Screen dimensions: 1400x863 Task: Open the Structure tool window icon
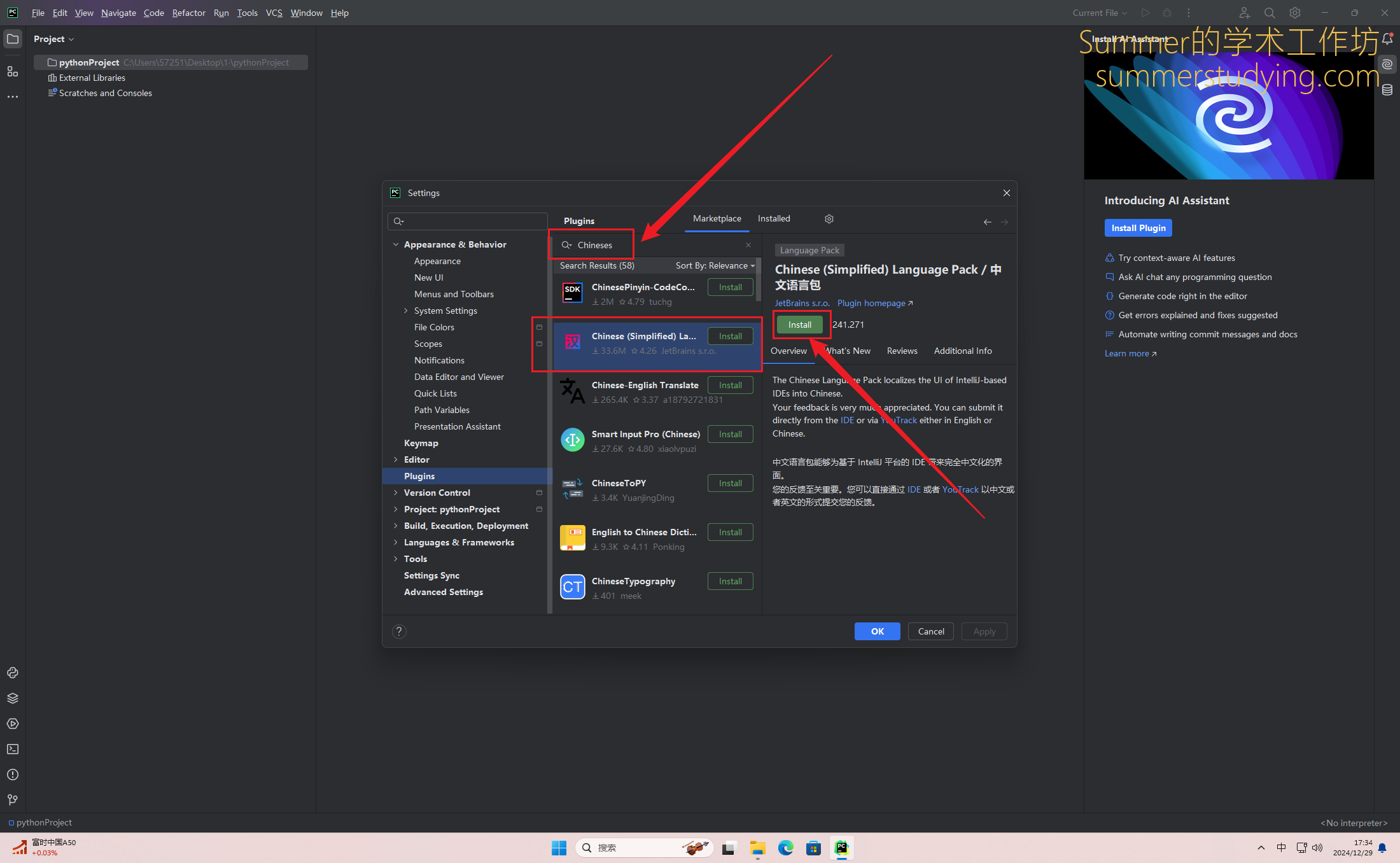[13, 71]
